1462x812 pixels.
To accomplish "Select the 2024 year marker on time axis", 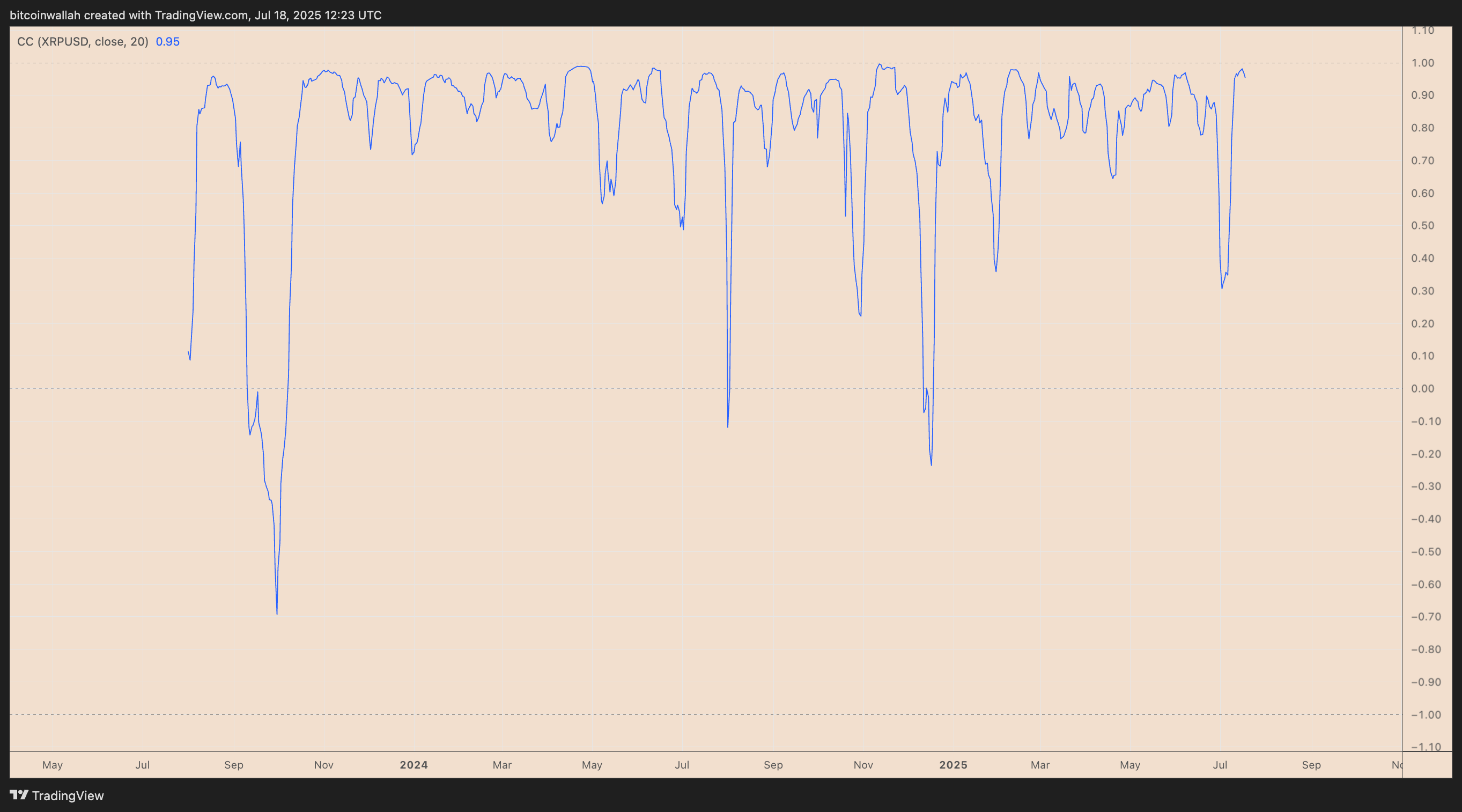I will click(414, 765).
